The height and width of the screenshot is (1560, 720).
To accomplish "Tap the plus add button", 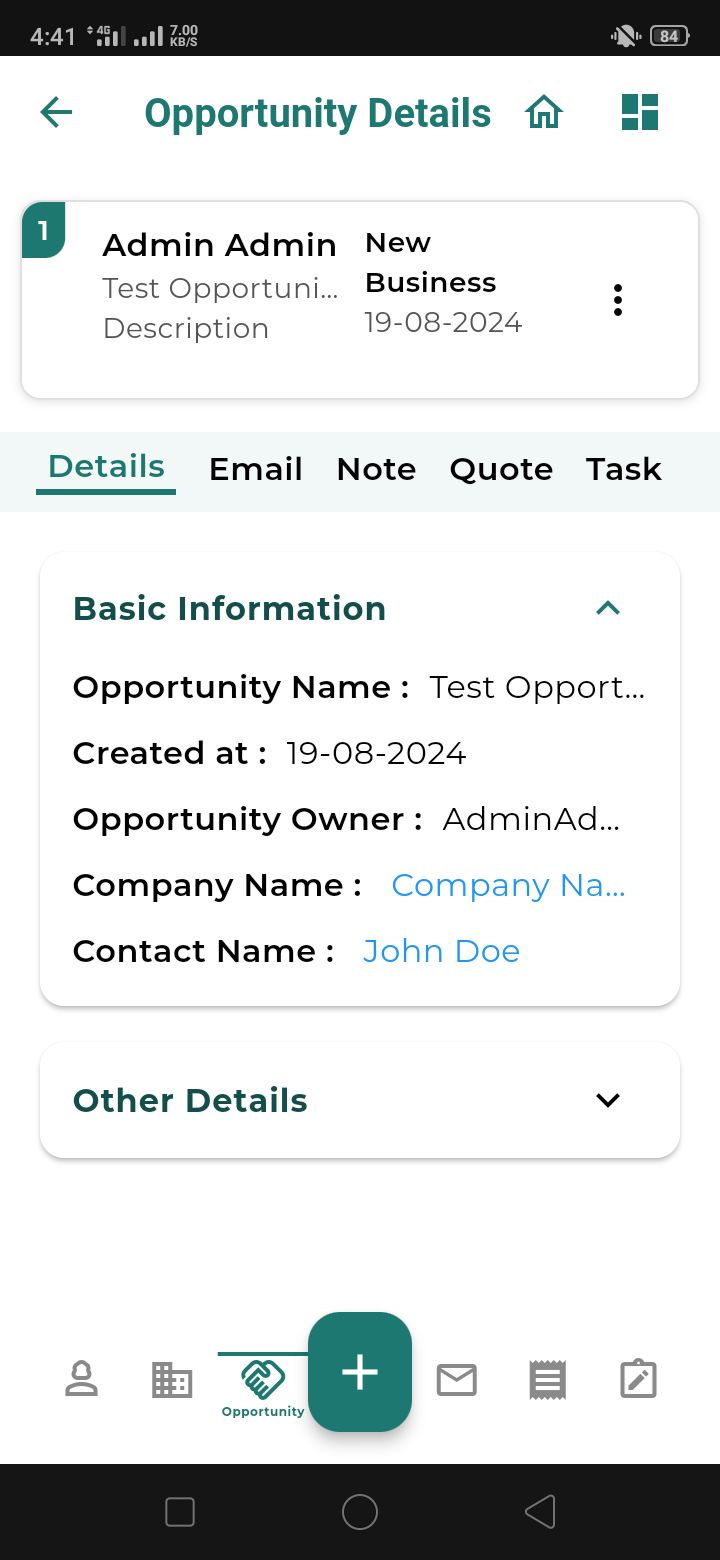I will tap(360, 1372).
